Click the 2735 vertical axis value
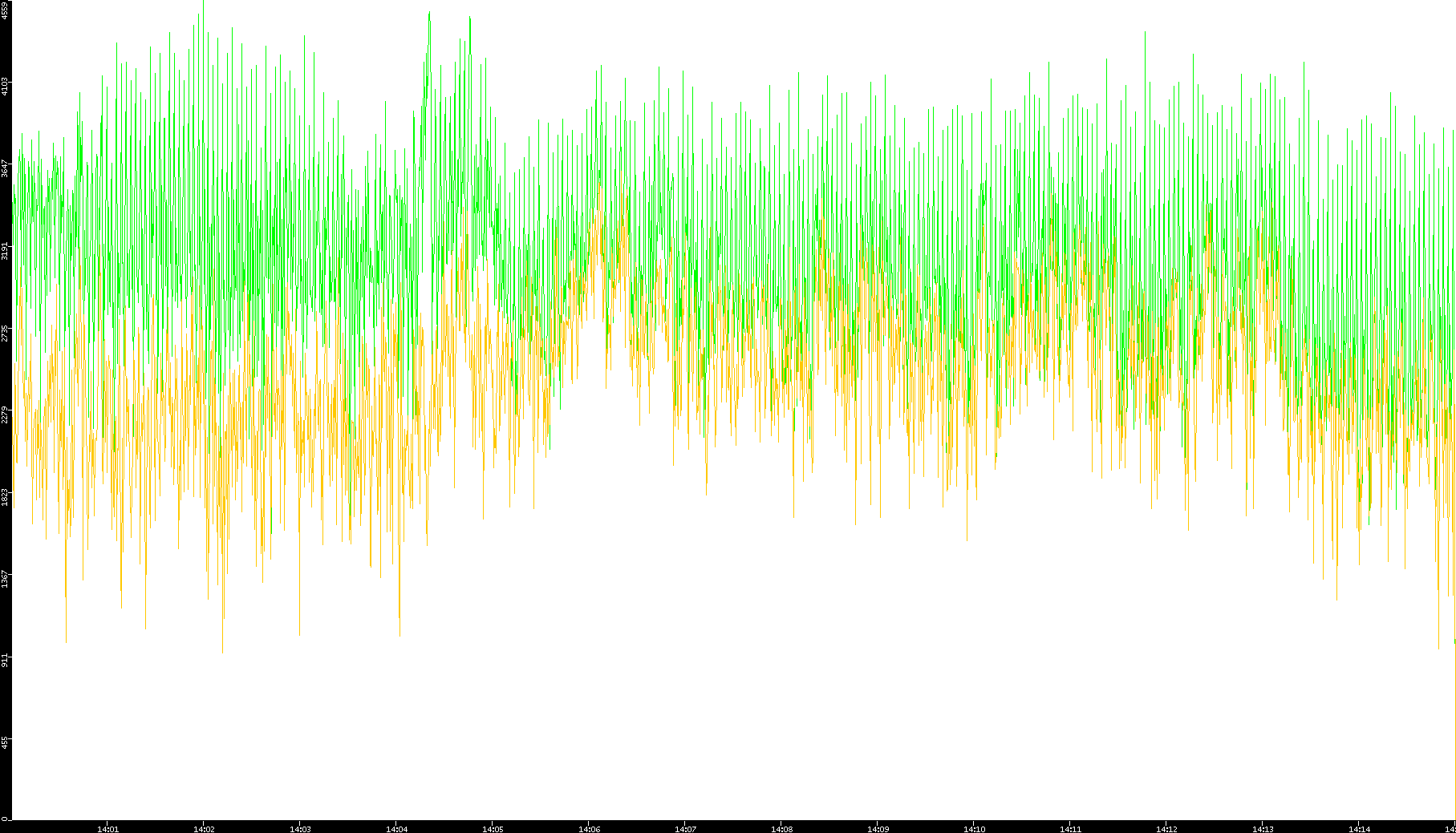 (5, 333)
